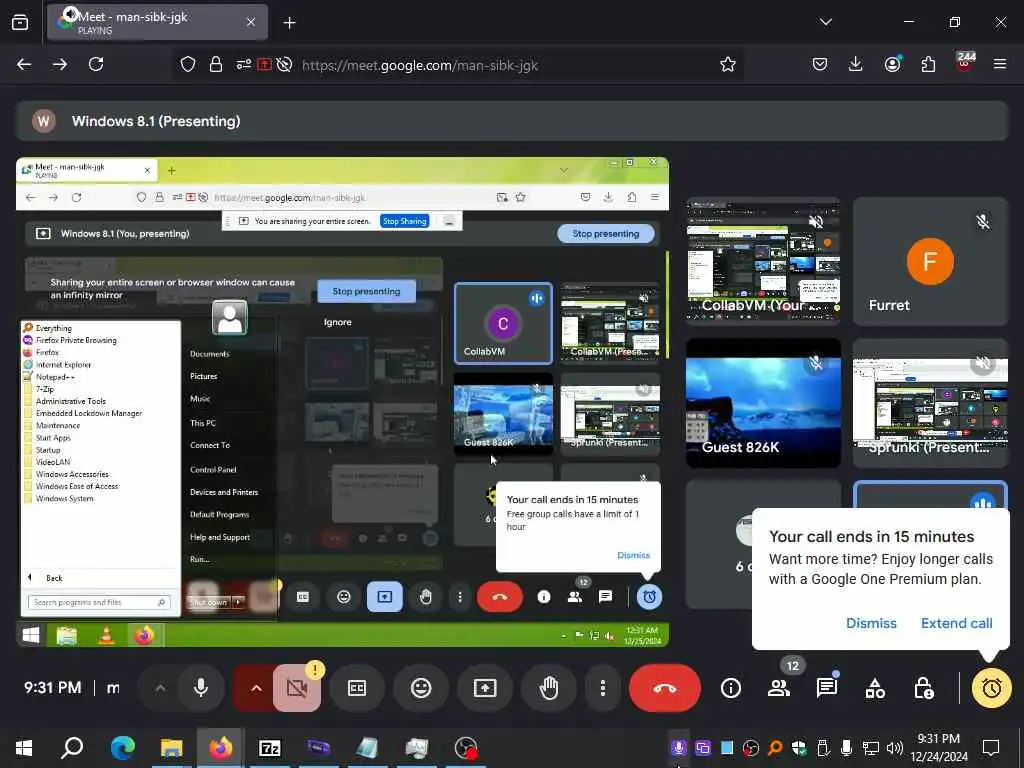This screenshot has width=1024, height=768.
Task: Click OBS Studio taskbar icon
Action: pyautogui.click(x=466, y=748)
